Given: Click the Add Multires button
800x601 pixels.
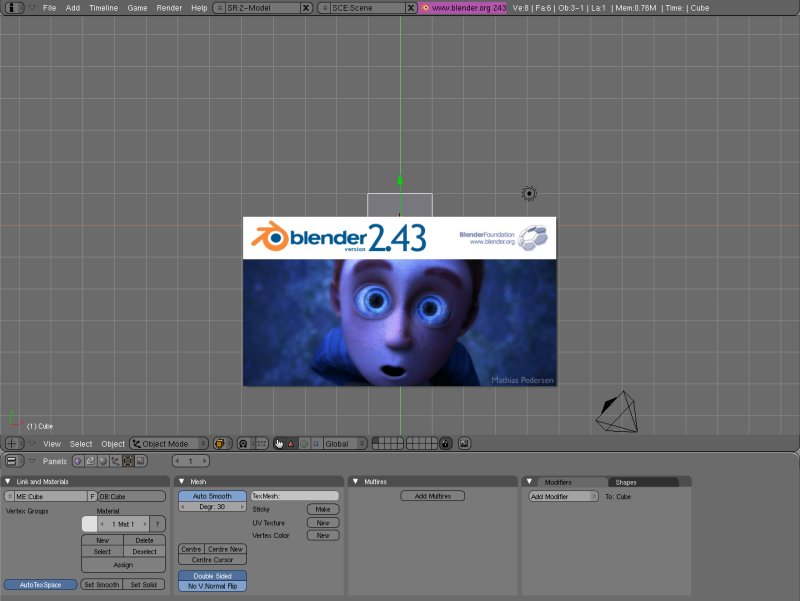Looking at the screenshot, I should pyautogui.click(x=433, y=496).
